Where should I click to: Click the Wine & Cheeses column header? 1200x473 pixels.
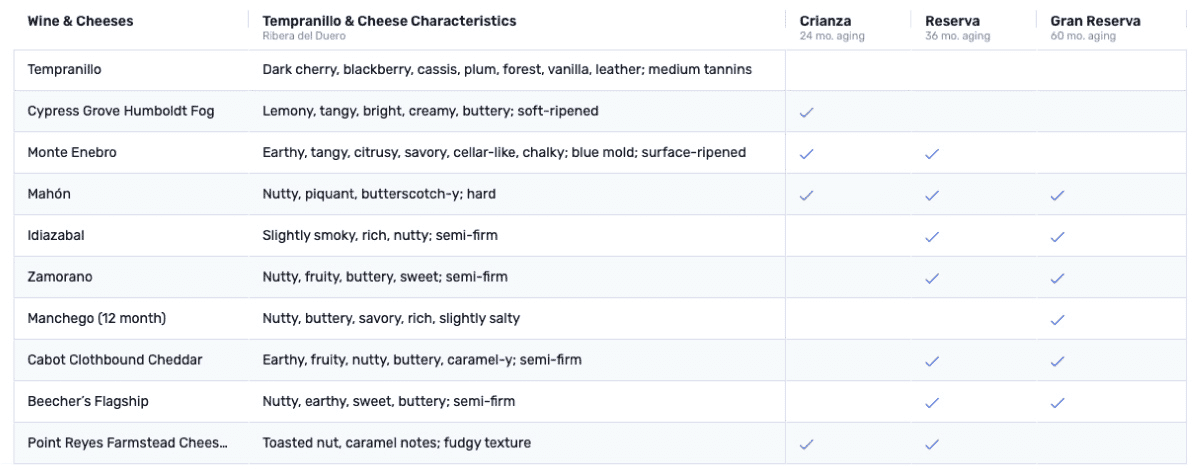(81, 21)
